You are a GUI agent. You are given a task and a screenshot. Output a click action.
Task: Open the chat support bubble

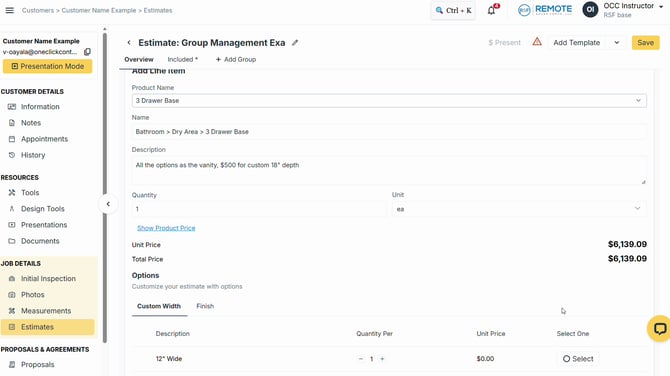(660, 329)
